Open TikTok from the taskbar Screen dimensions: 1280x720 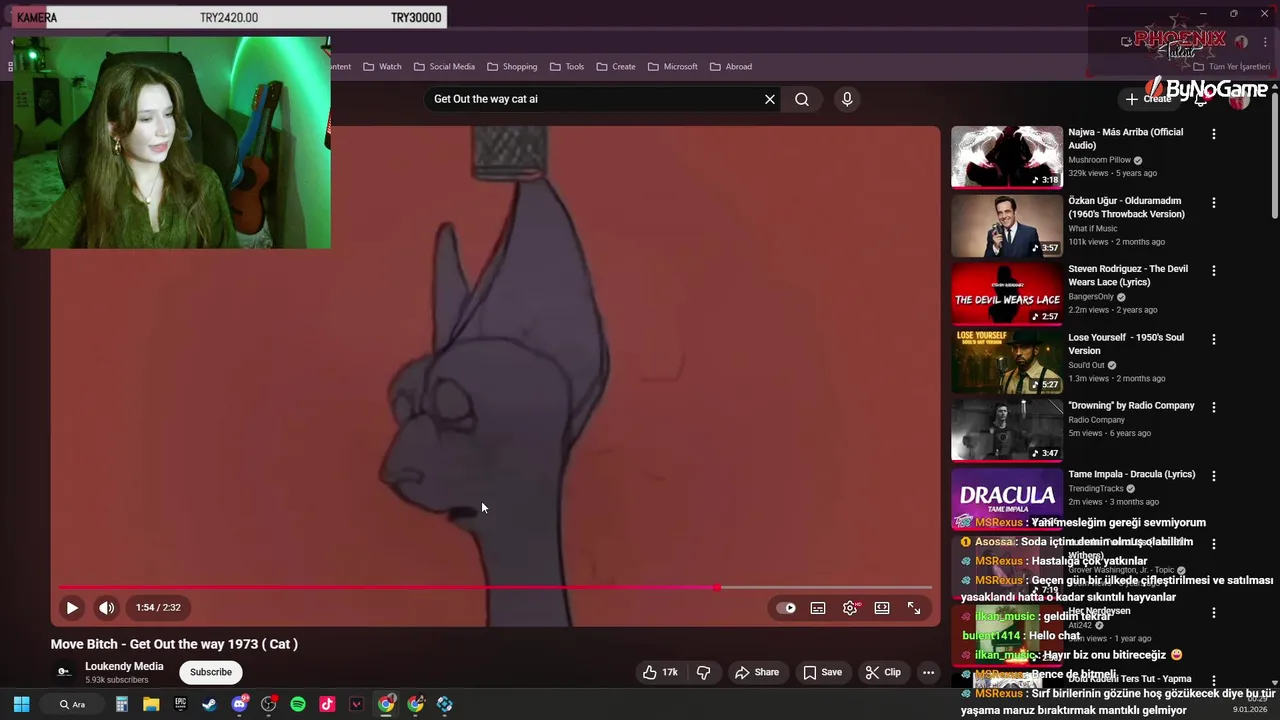(x=327, y=704)
